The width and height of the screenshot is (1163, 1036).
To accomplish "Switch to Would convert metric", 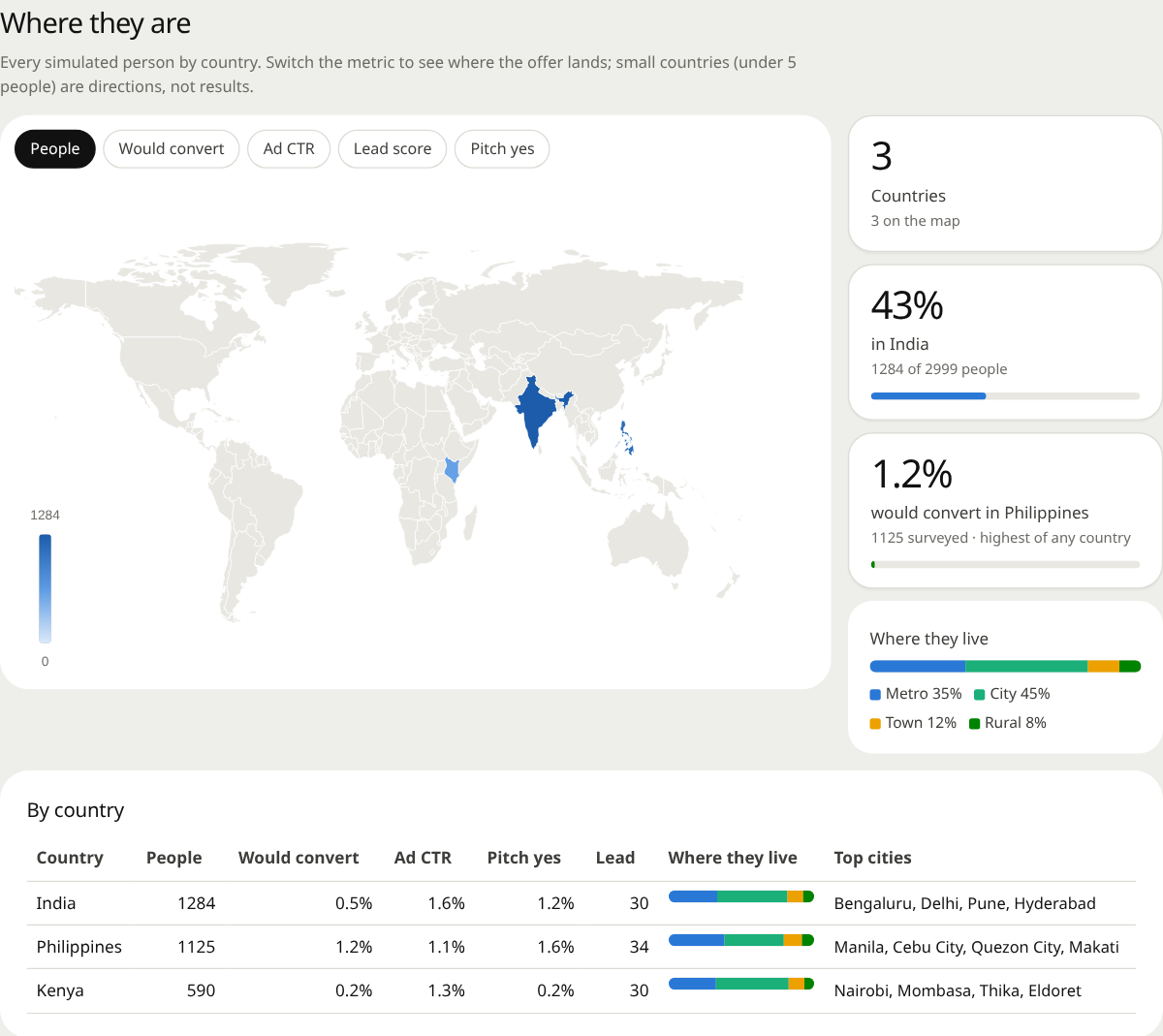I will pos(172,148).
